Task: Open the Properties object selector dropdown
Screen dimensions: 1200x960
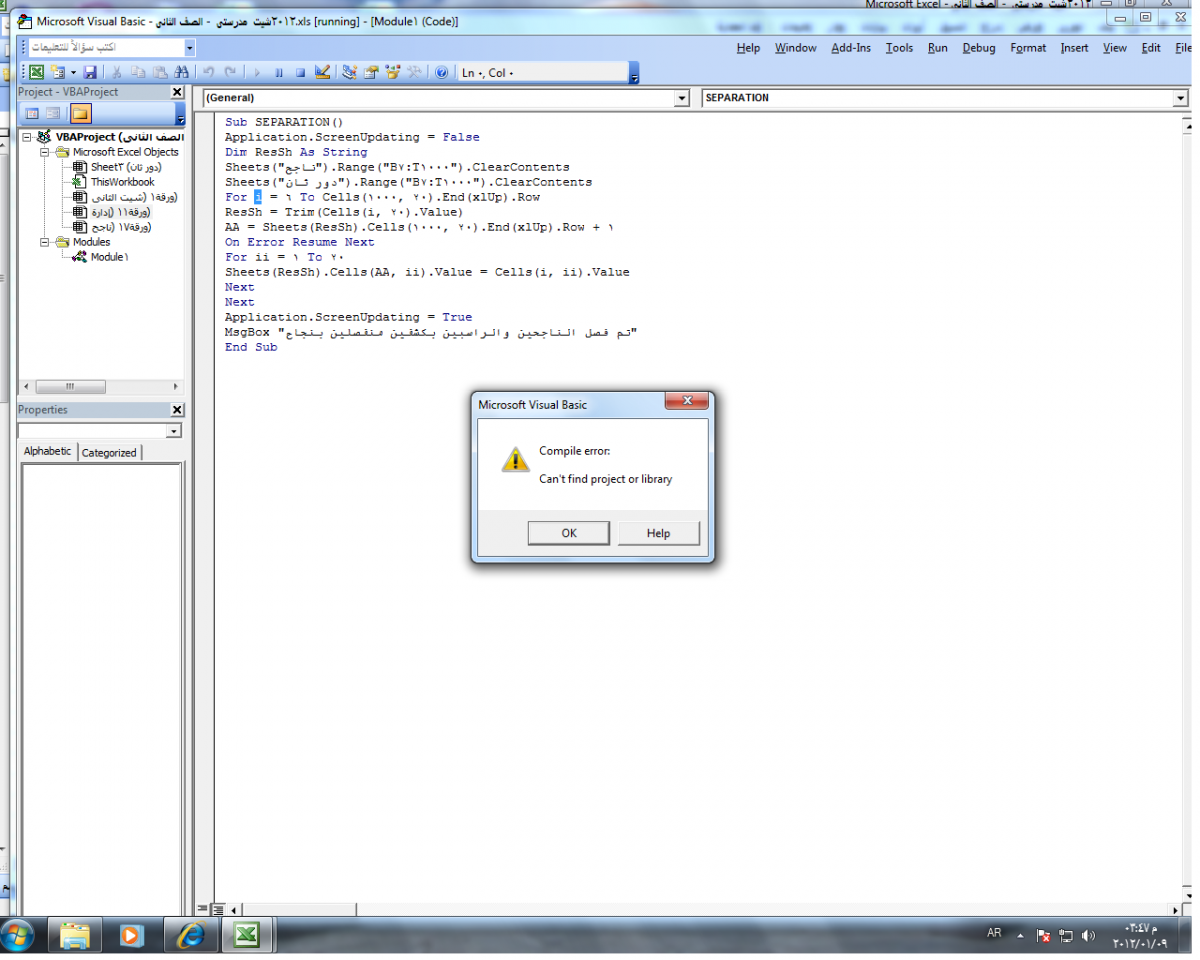Action: pyautogui.click(x=174, y=431)
